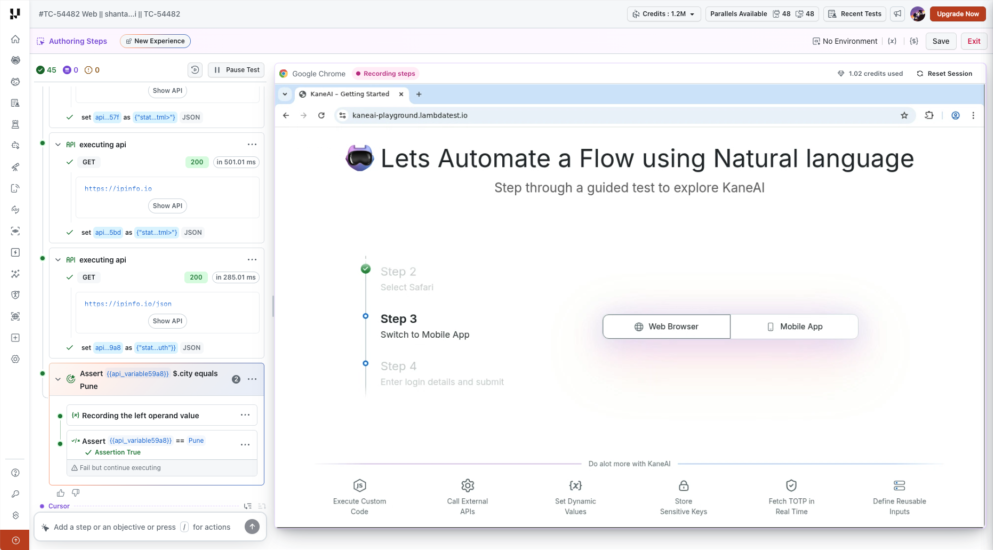Switch to the Mobile App toggle option
The height and width of the screenshot is (550, 993).
click(x=794, y=326)
